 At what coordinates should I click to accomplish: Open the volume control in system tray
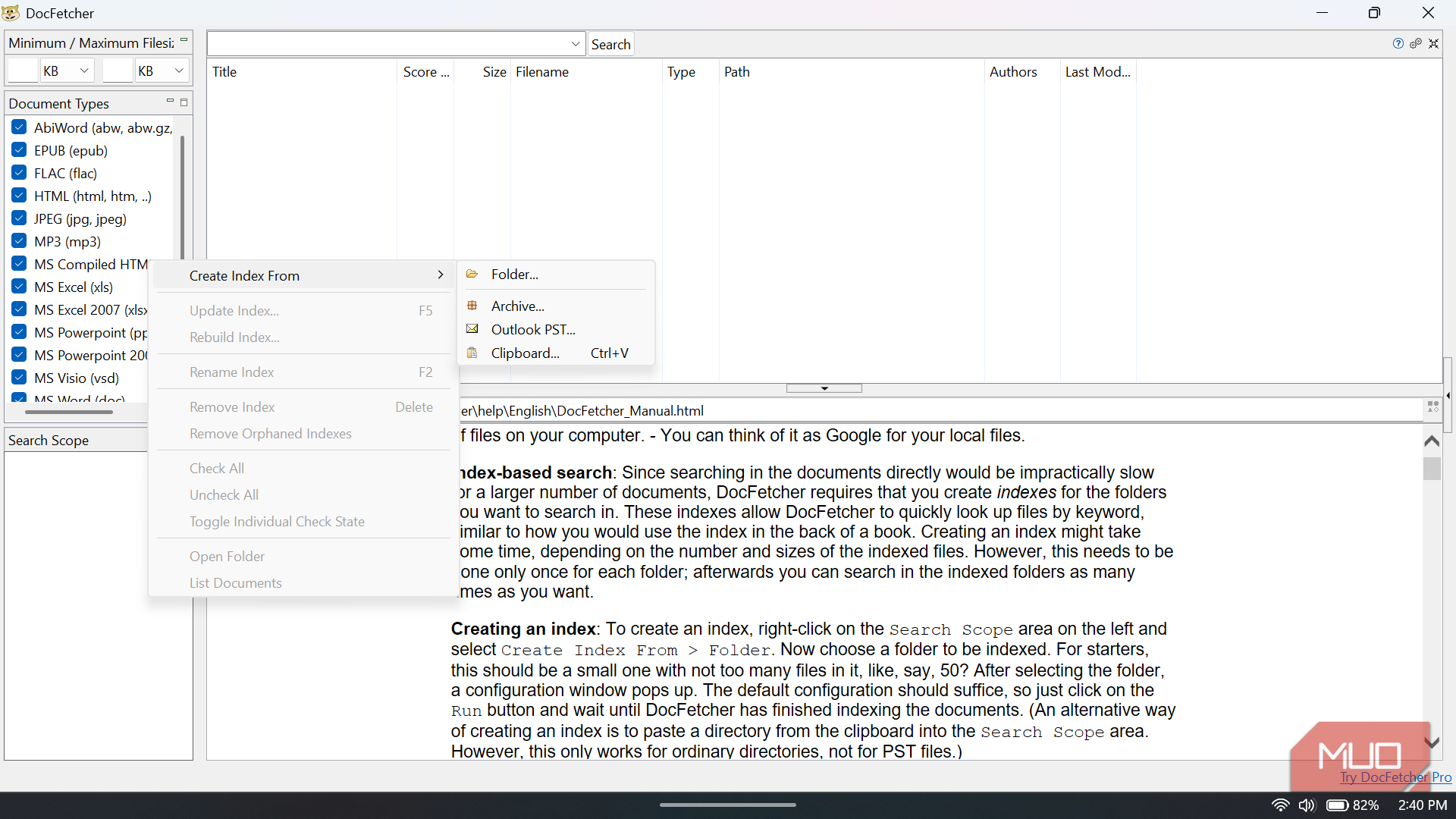[x=1307, y=805]
